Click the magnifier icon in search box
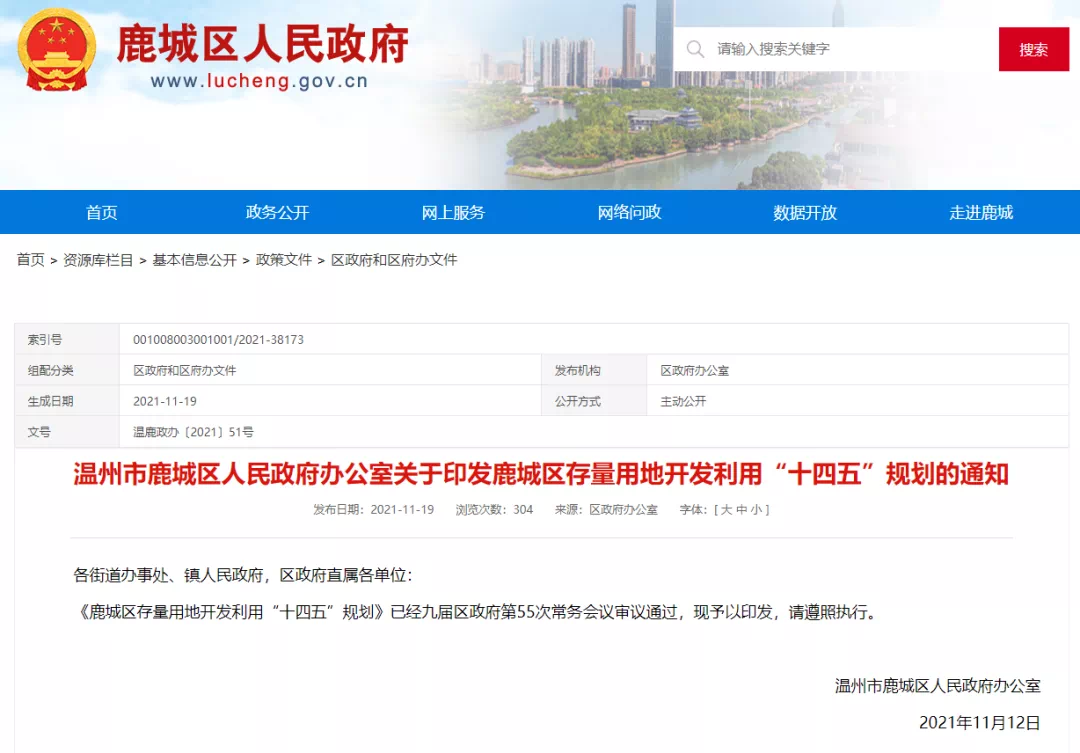The width and height of the screenshot is (1080, 753). [696, 49]
